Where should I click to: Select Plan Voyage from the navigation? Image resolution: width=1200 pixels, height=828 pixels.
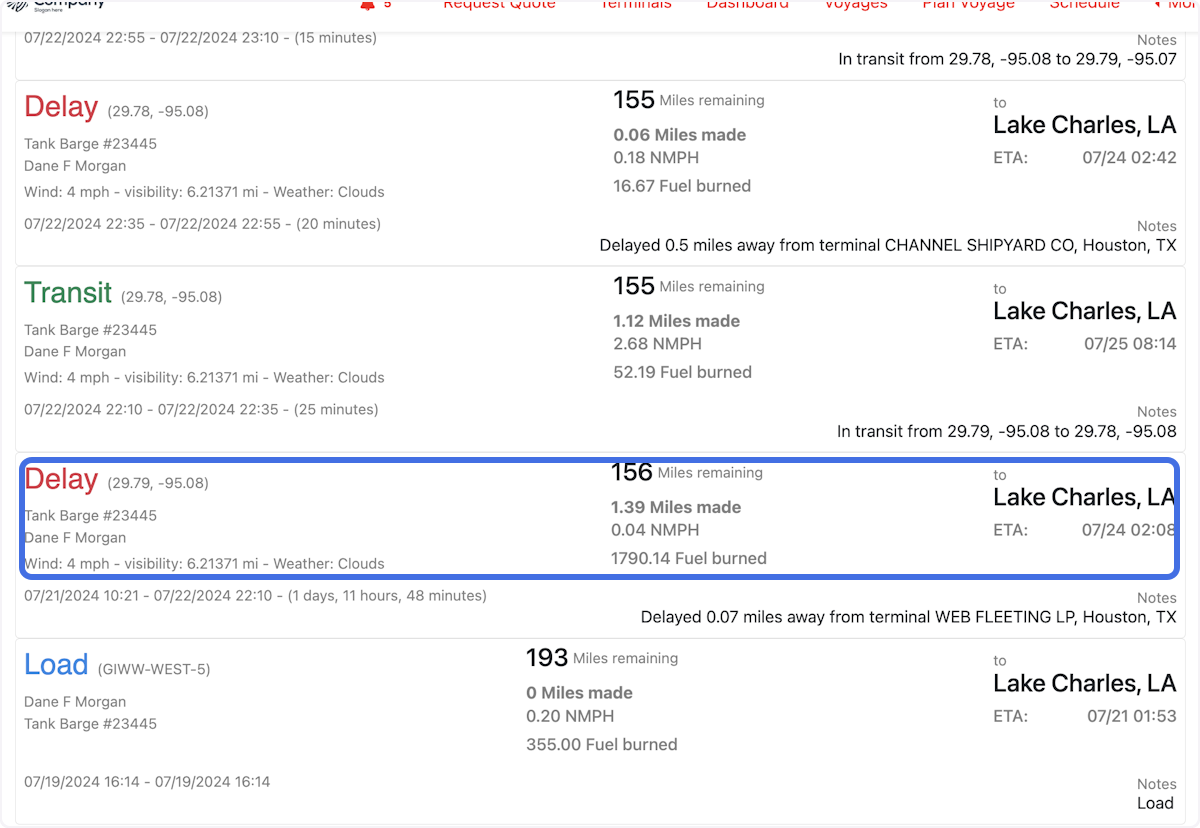[967, 5]
